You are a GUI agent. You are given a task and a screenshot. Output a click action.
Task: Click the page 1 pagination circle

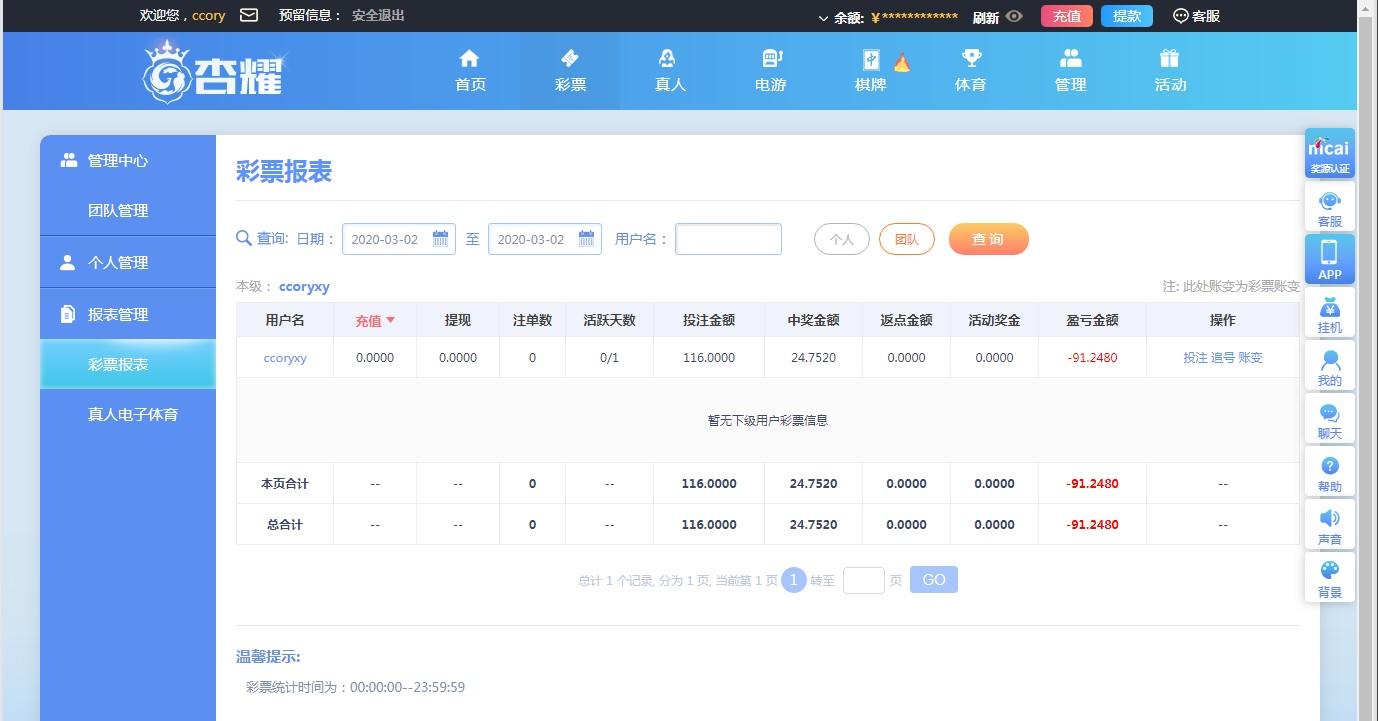[794, 580]
